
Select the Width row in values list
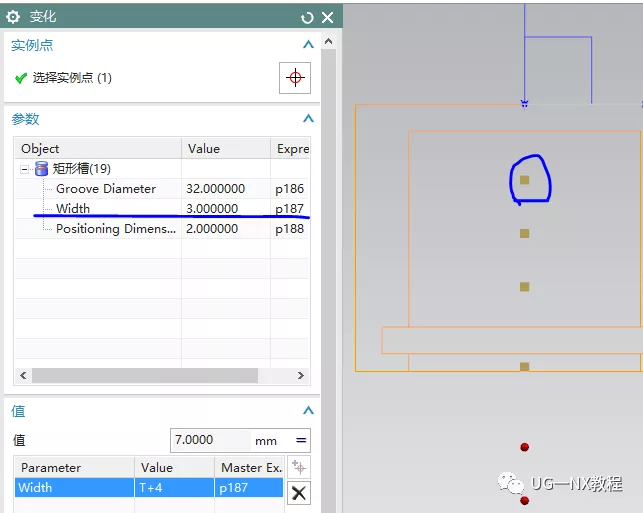[75, 488]
